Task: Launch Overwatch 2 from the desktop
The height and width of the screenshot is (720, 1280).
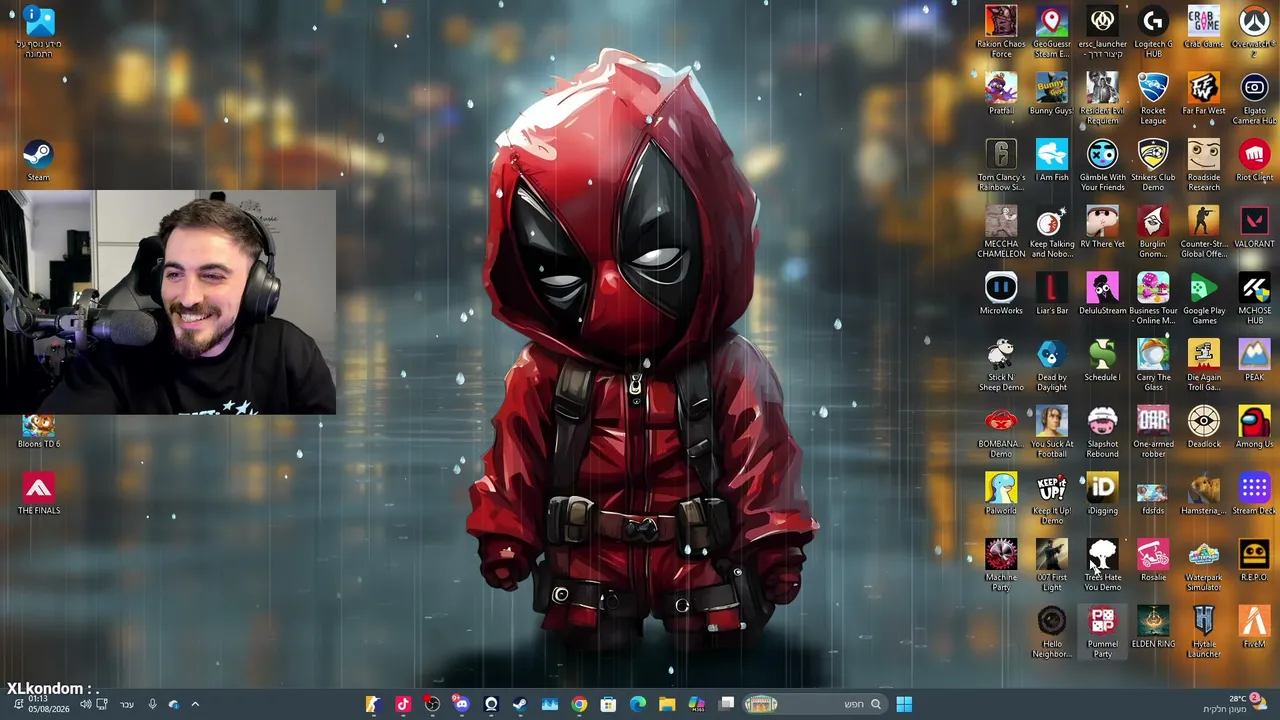Action: point(1254,32)
